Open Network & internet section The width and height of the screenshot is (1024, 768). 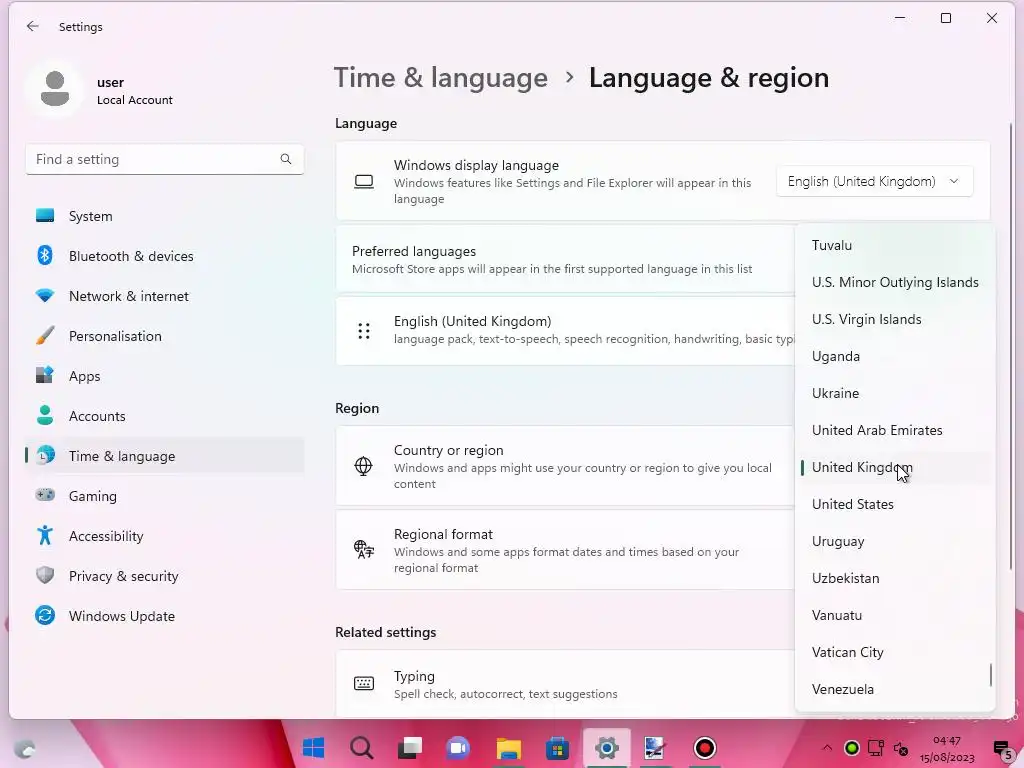165,296
